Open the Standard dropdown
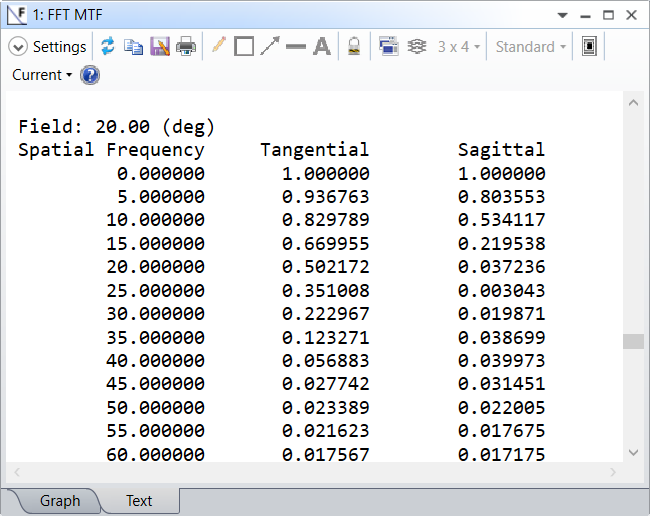Image resolution: width=650 pixels, height=516 pixels. tap(531, 47)
